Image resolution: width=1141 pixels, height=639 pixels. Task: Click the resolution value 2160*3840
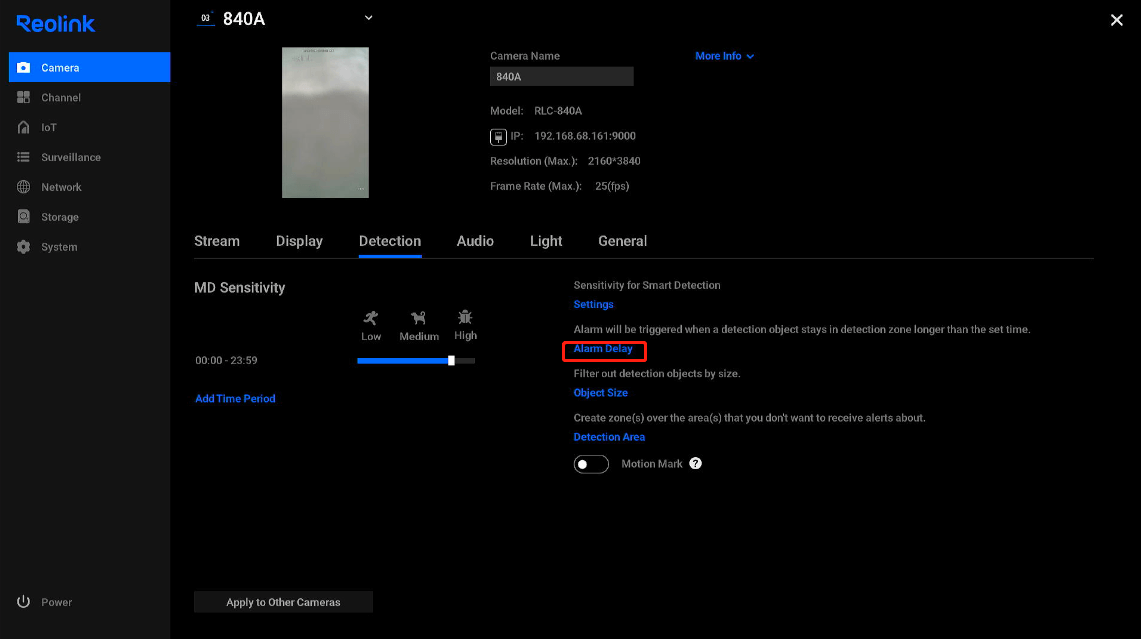pyautogui.click(x=614, y=161)
